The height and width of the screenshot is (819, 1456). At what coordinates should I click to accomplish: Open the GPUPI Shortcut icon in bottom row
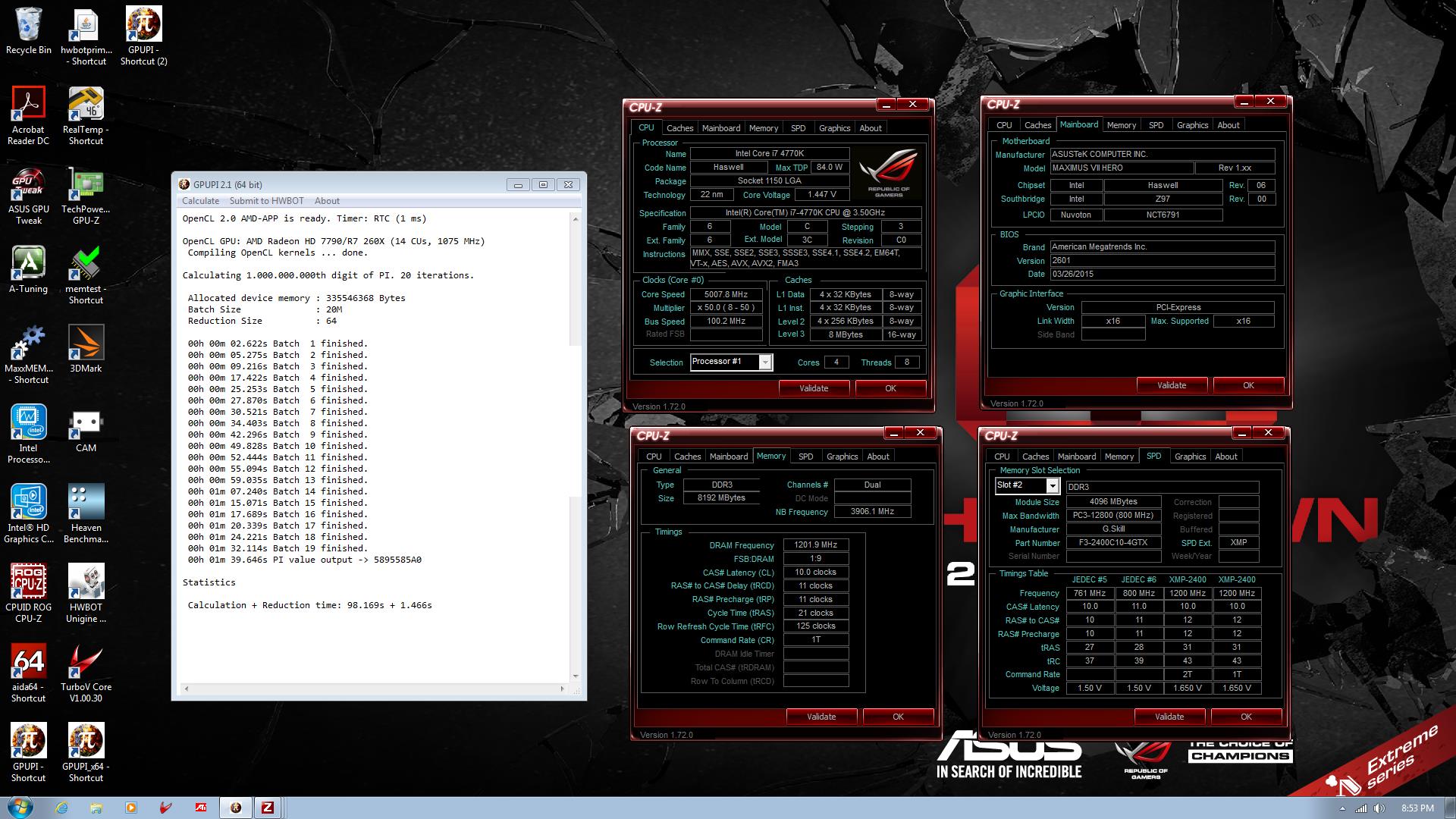pos(29,752)
